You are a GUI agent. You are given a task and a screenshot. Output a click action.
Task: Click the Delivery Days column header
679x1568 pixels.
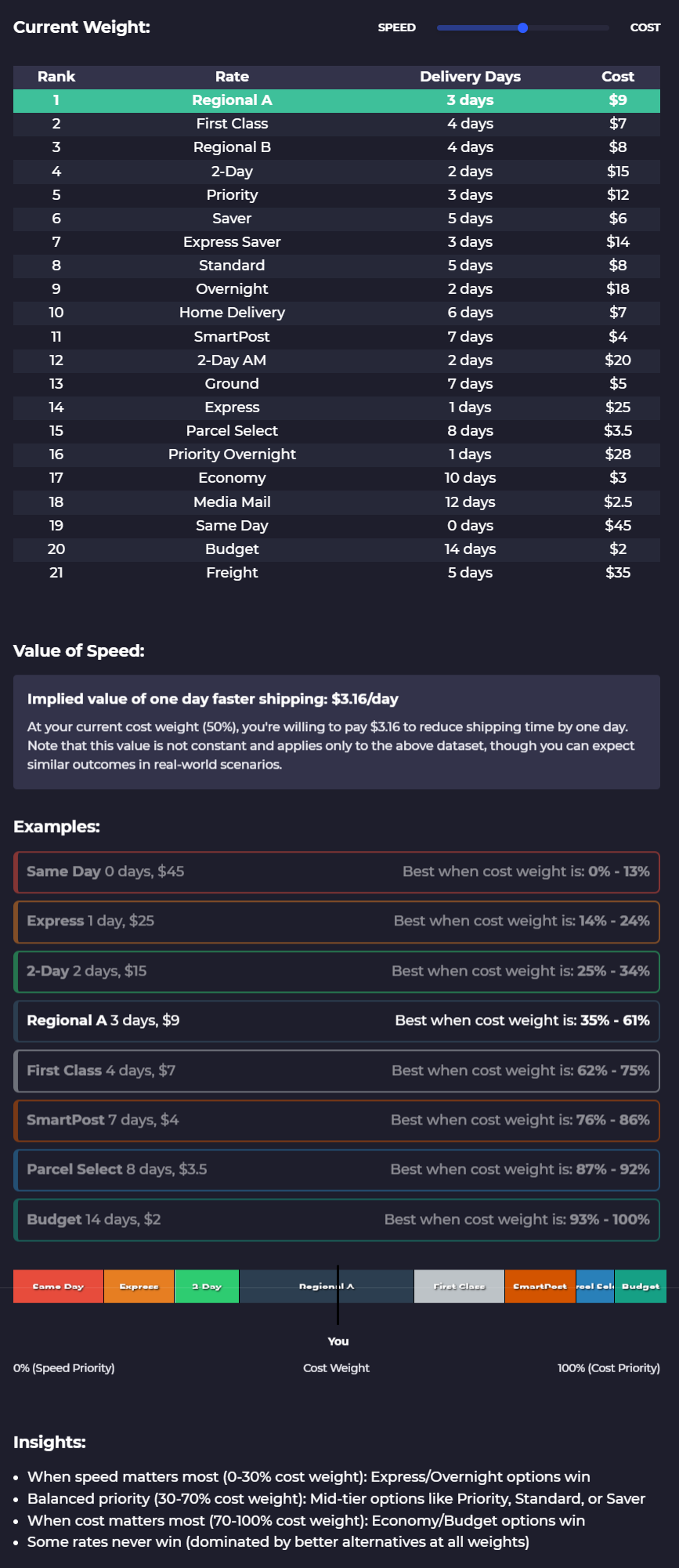[469, 76]
